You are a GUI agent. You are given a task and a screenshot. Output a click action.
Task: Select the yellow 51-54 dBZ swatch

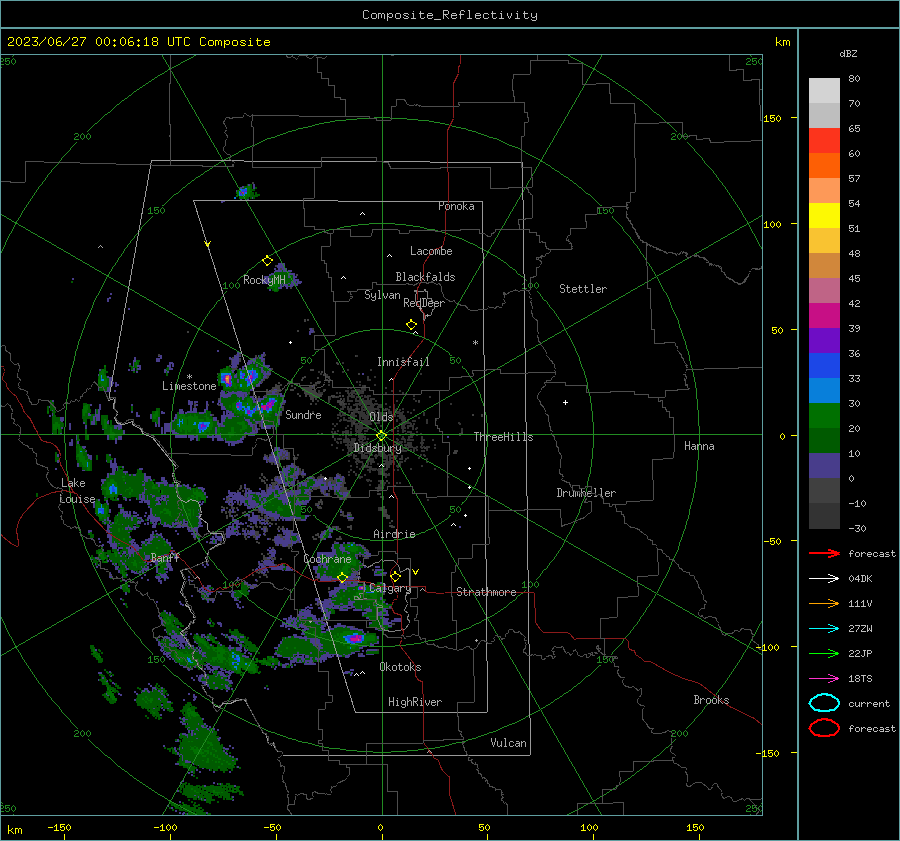(x=824, y=216)
